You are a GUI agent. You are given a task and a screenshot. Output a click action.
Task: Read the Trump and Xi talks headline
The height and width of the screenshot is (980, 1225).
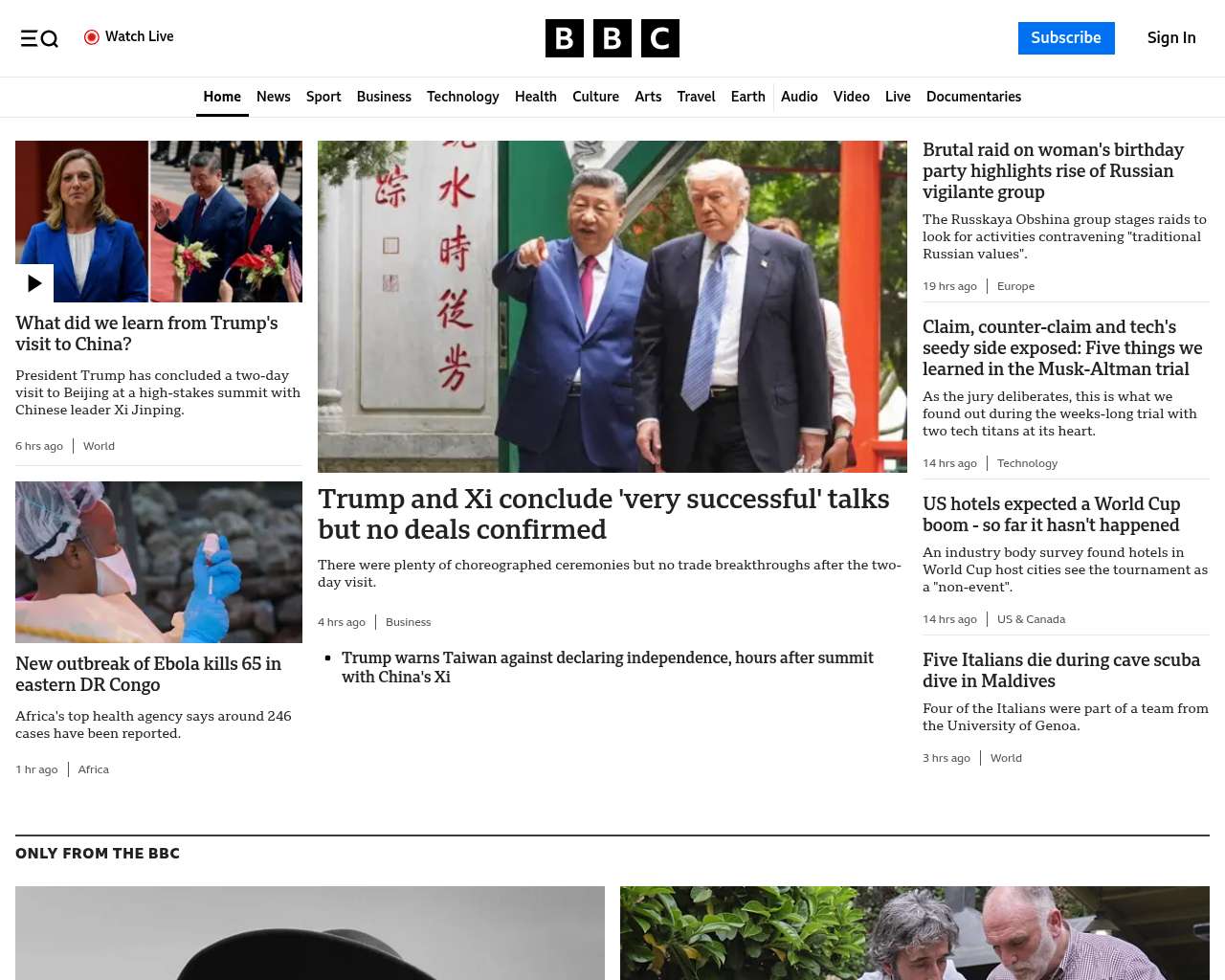tap(604, 514)
